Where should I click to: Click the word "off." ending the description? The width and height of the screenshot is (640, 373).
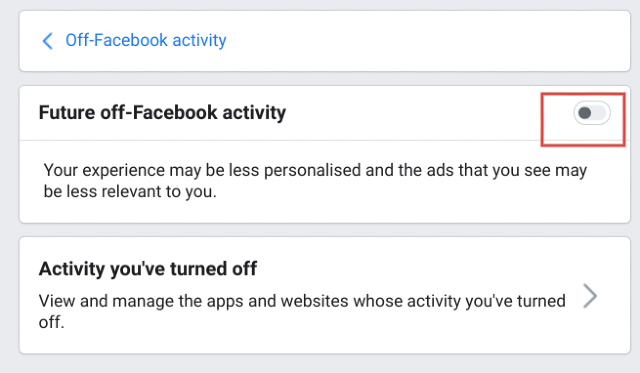(51, 322)
